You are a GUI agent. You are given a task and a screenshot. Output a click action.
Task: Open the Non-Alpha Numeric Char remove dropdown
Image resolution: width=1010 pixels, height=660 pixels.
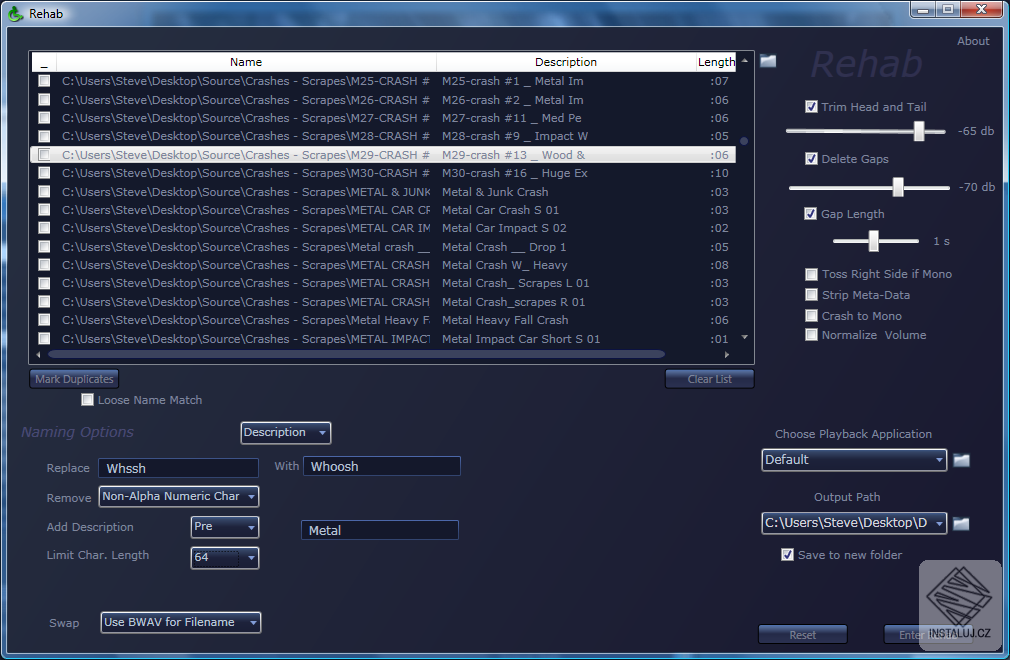click(x=179, y=496)
